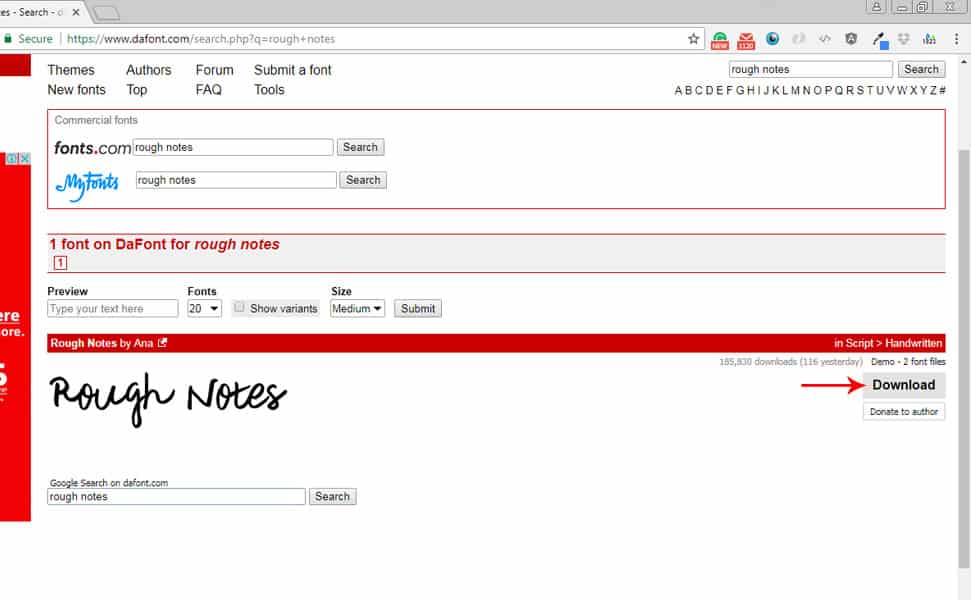Click the fonts.com logo
The height and width of the screenshot is (600, 971).
(x=92, y=148)
